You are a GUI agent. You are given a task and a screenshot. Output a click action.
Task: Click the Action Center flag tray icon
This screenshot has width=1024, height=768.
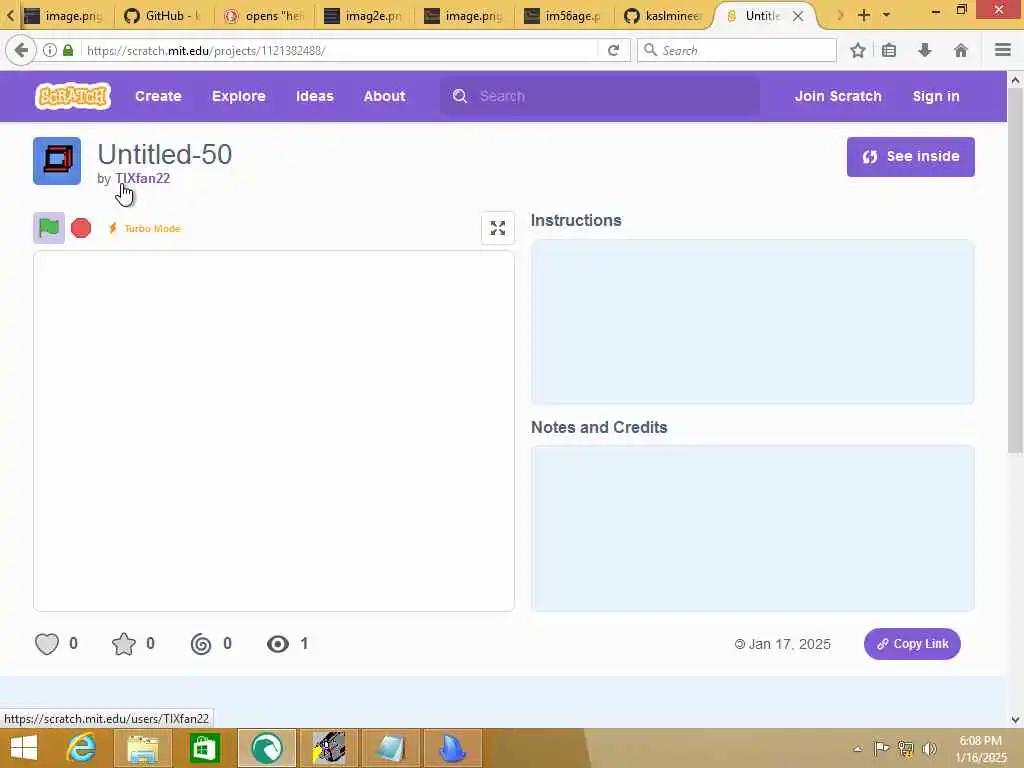click(881, 748)
